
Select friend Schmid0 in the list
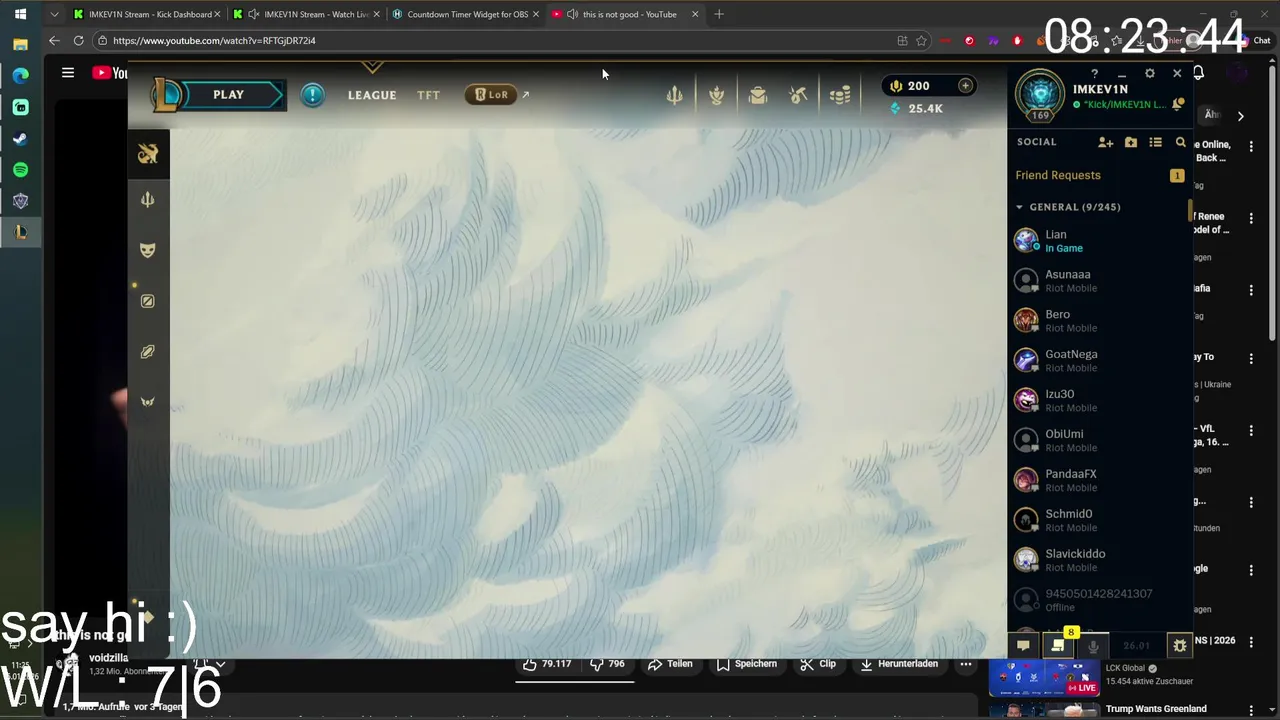1099,521
